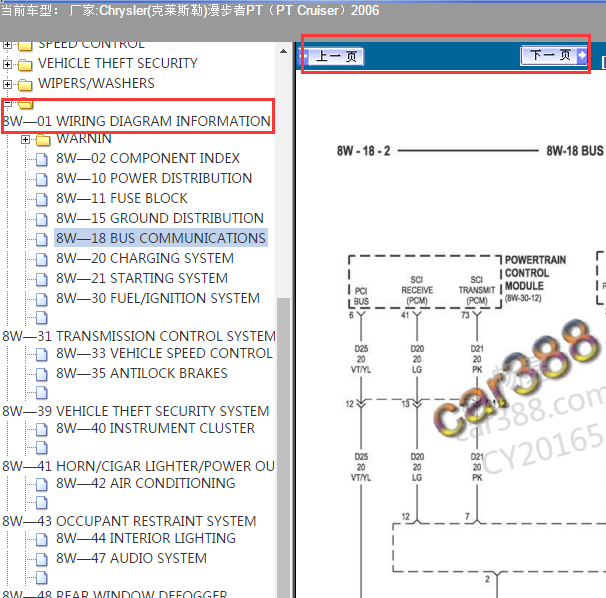Expand the SPEED CONTROL folder
This screenshot has height=598, width=606.
(x=7, y=45)
